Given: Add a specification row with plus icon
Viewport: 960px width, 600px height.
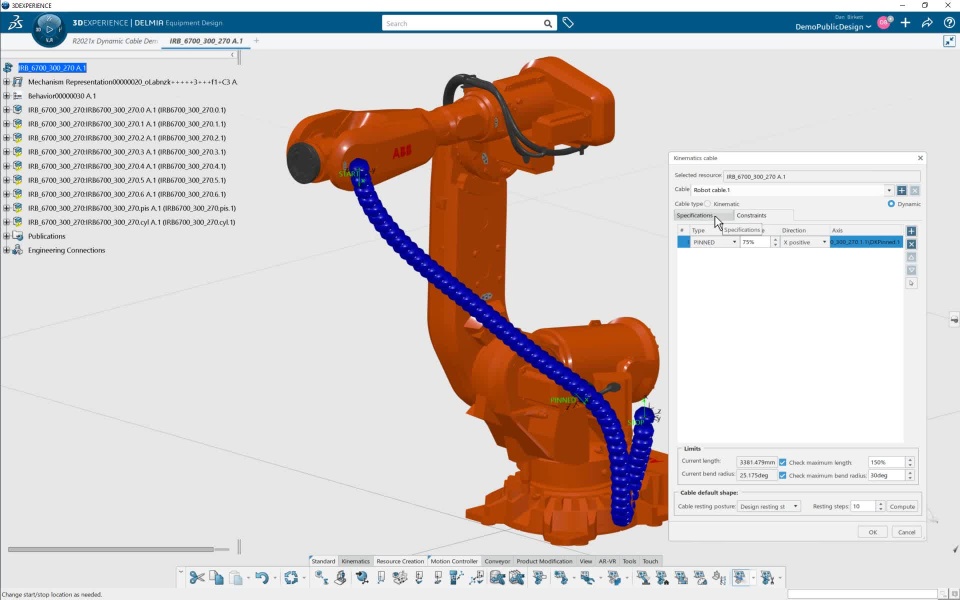Looking at the screenshot, I should (911, 231).
